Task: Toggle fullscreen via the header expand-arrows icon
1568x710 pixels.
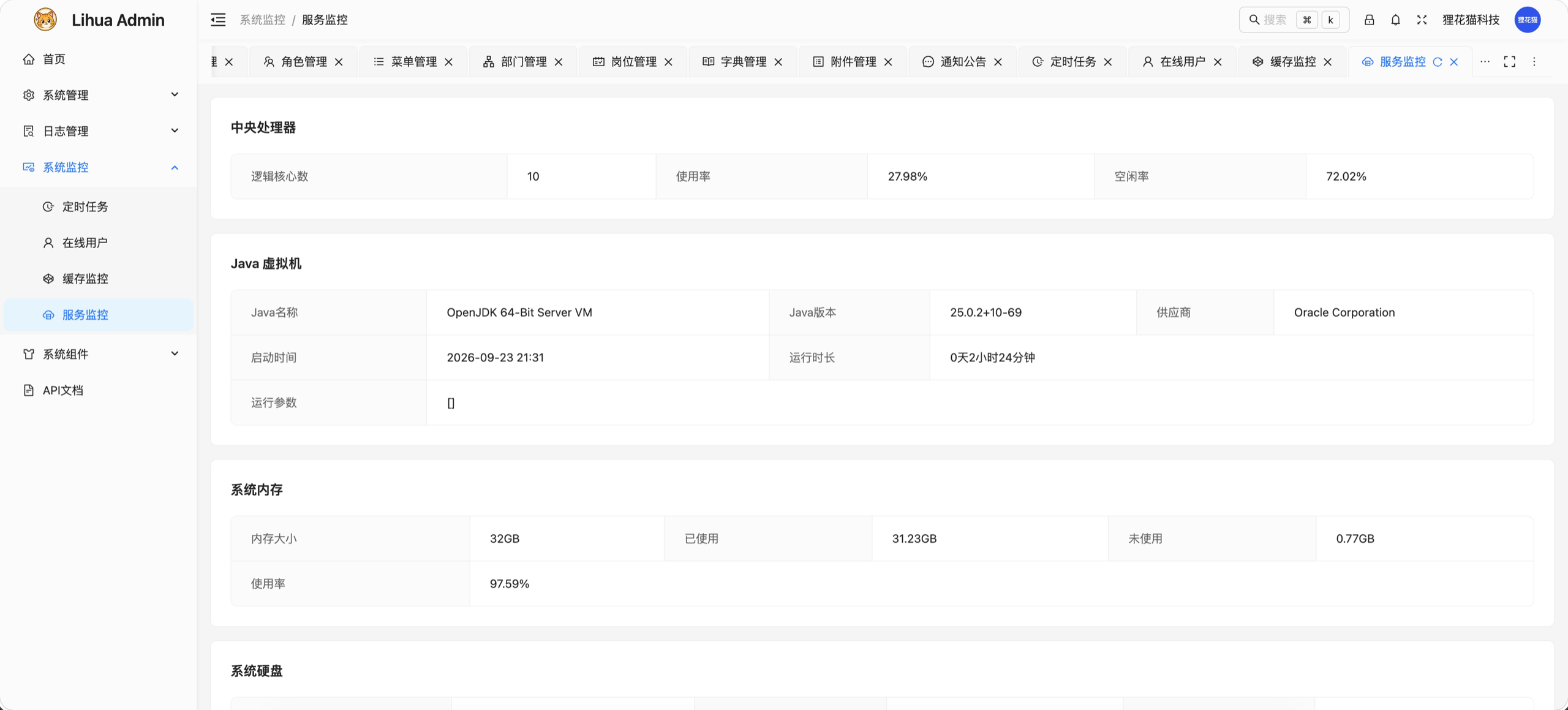Action: 1422,20
